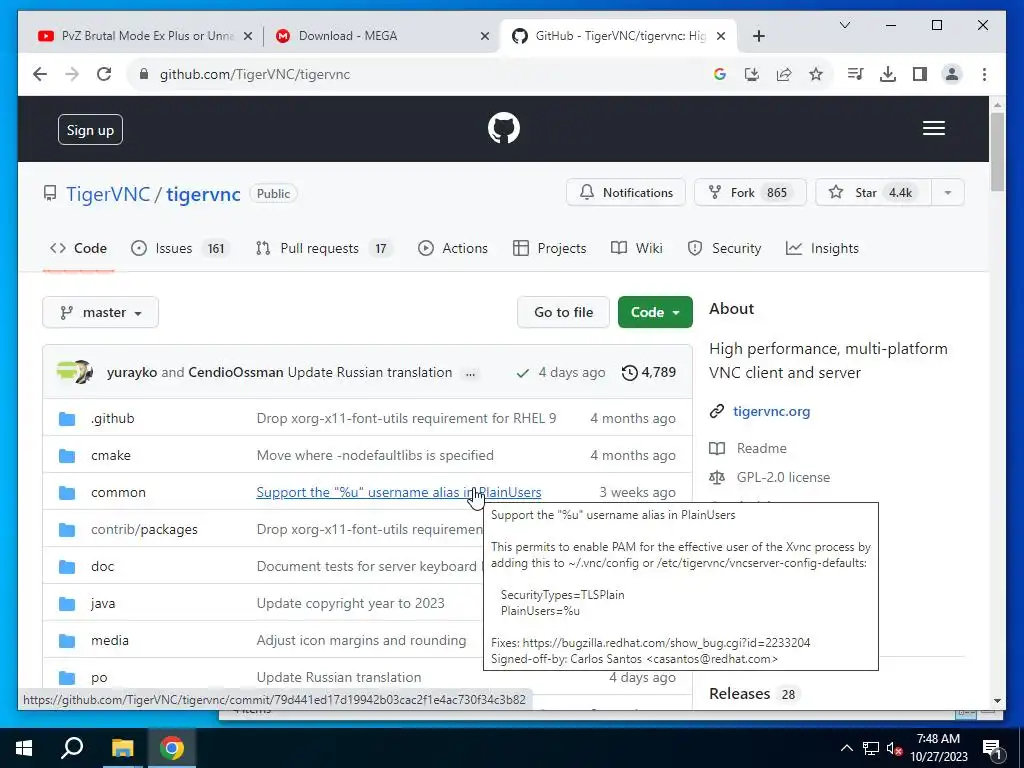Open the .github folder
The width and height of the screenshot is (1024, 768).
point(112,418)
